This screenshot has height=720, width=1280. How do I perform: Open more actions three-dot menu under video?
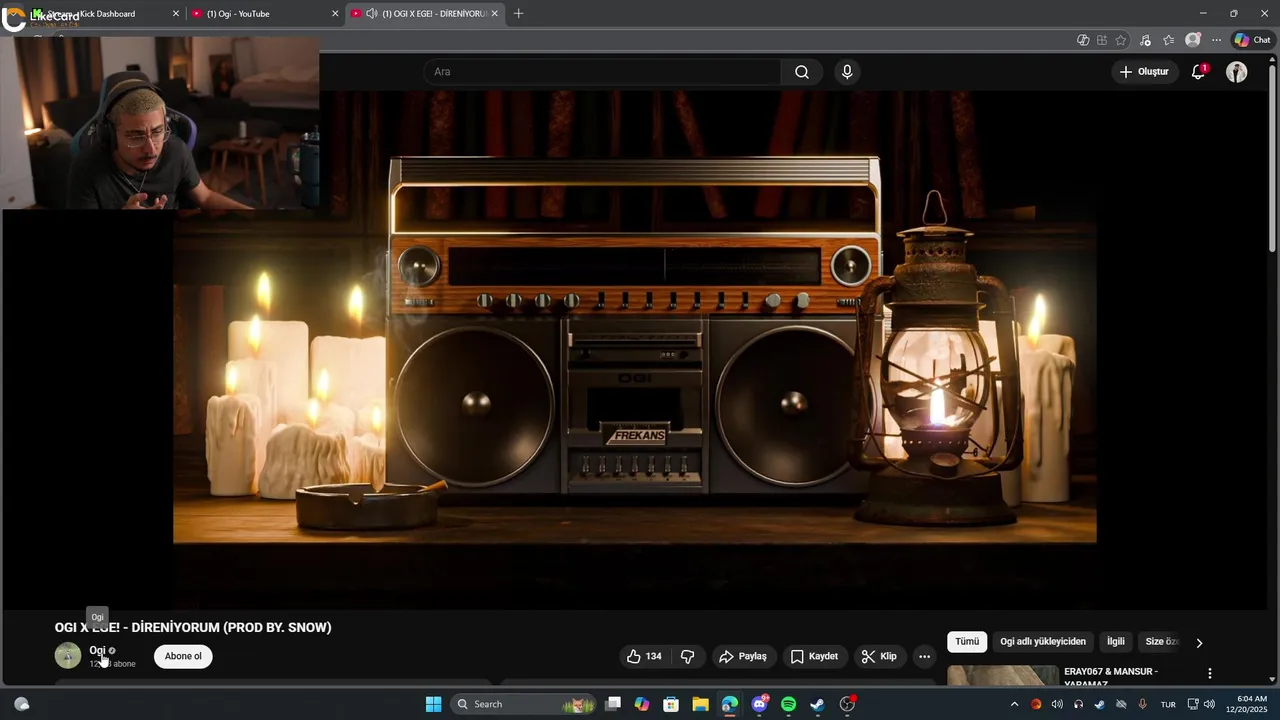924,656
